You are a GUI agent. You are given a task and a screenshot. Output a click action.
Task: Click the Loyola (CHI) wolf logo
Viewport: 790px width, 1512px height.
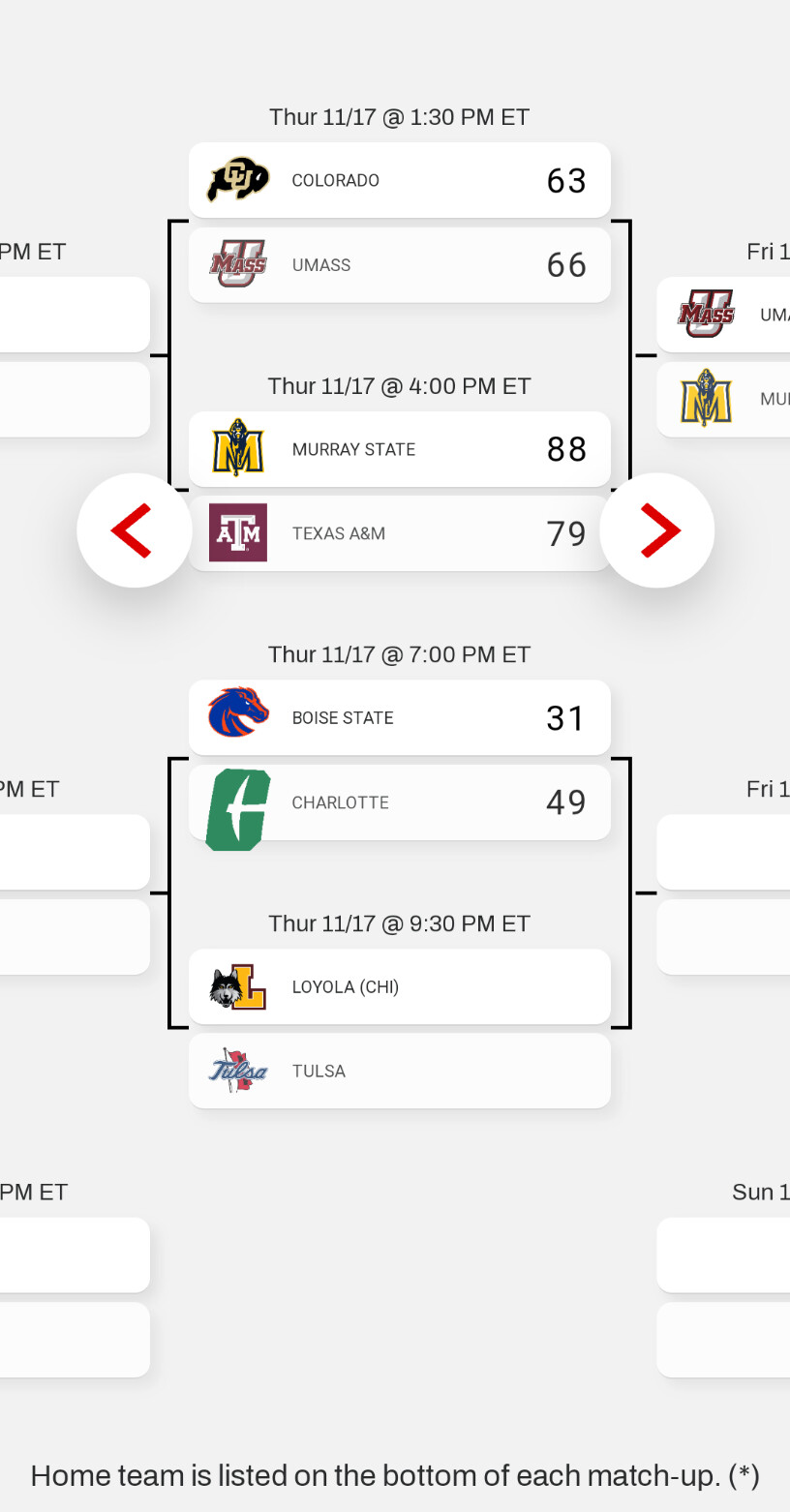pyautogui.click(x=238, y=986)
